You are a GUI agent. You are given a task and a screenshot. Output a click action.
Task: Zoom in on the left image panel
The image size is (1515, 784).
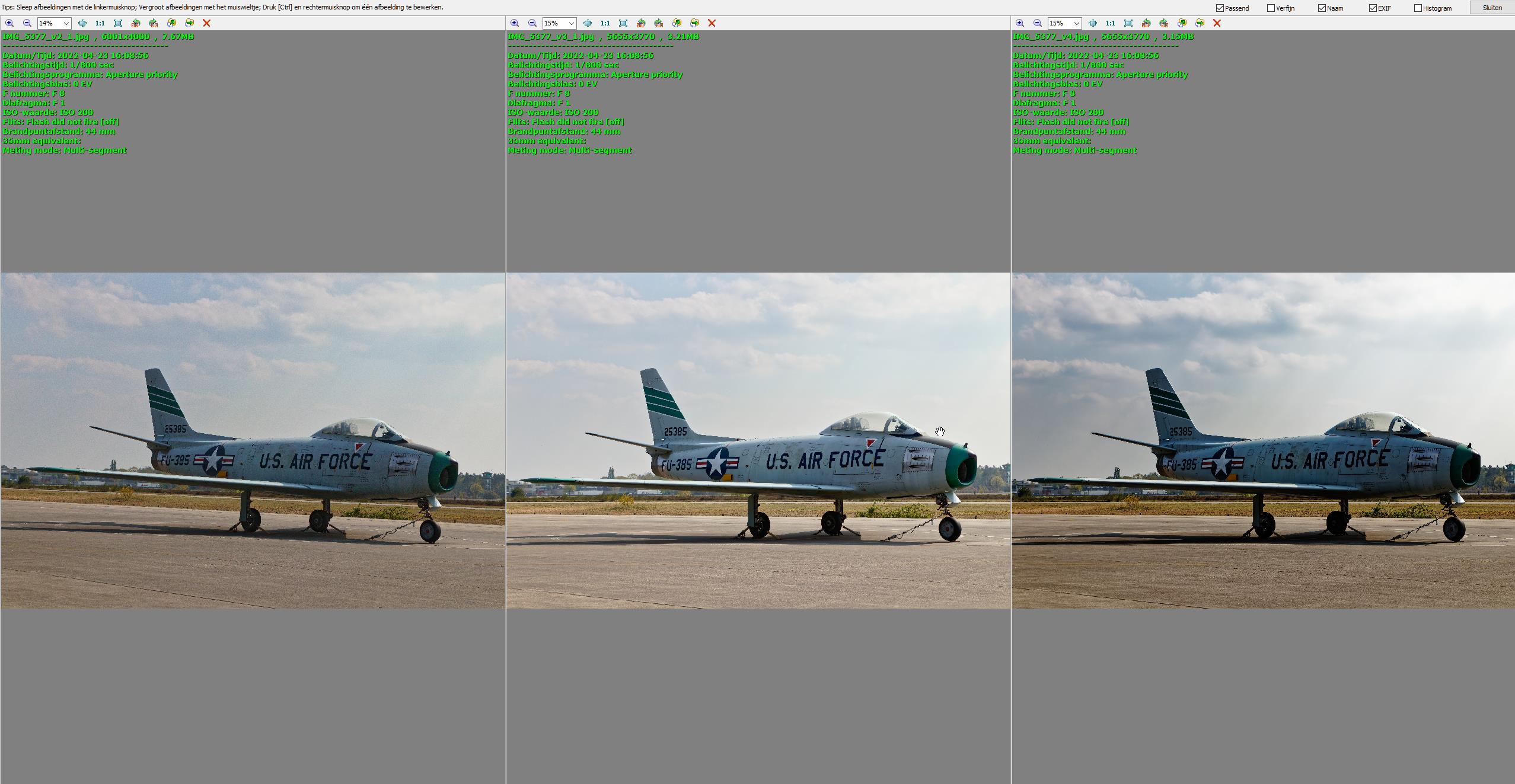pyautogui.click(x=9, y=23)
